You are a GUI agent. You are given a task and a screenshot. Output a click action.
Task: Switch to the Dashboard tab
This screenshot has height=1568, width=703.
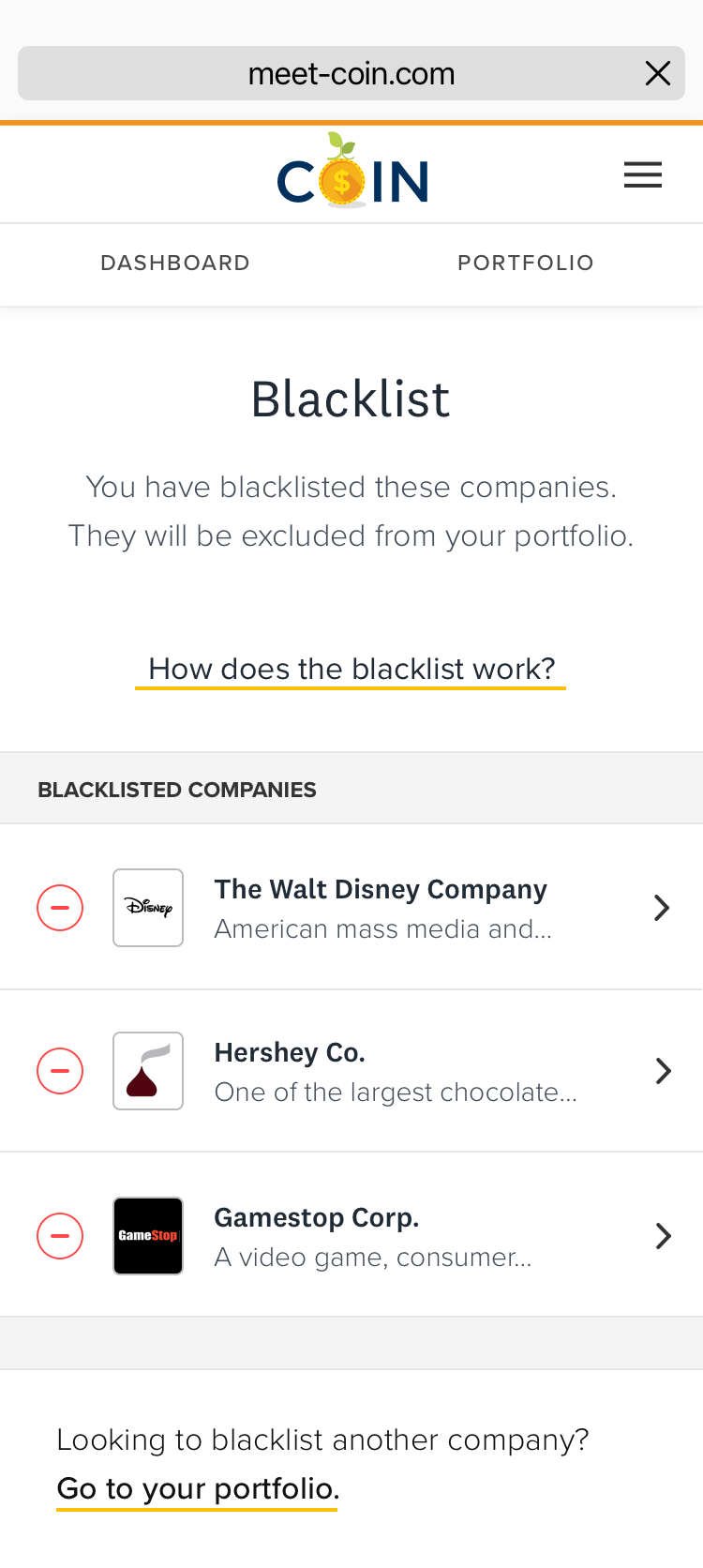175,264
